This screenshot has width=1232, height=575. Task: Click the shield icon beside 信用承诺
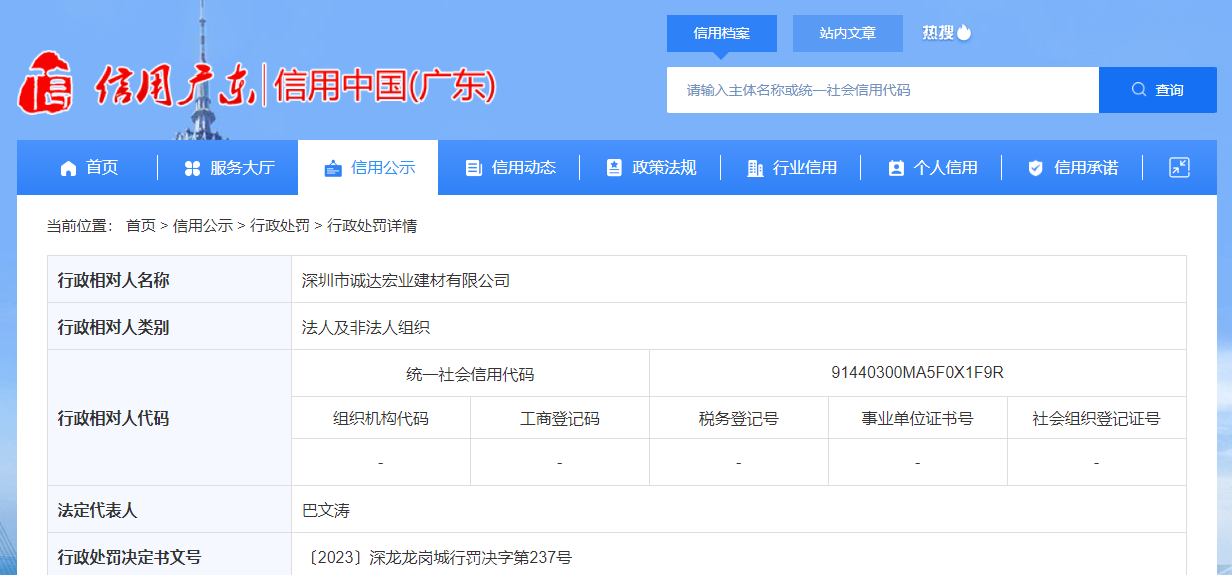coord(1036,168)
